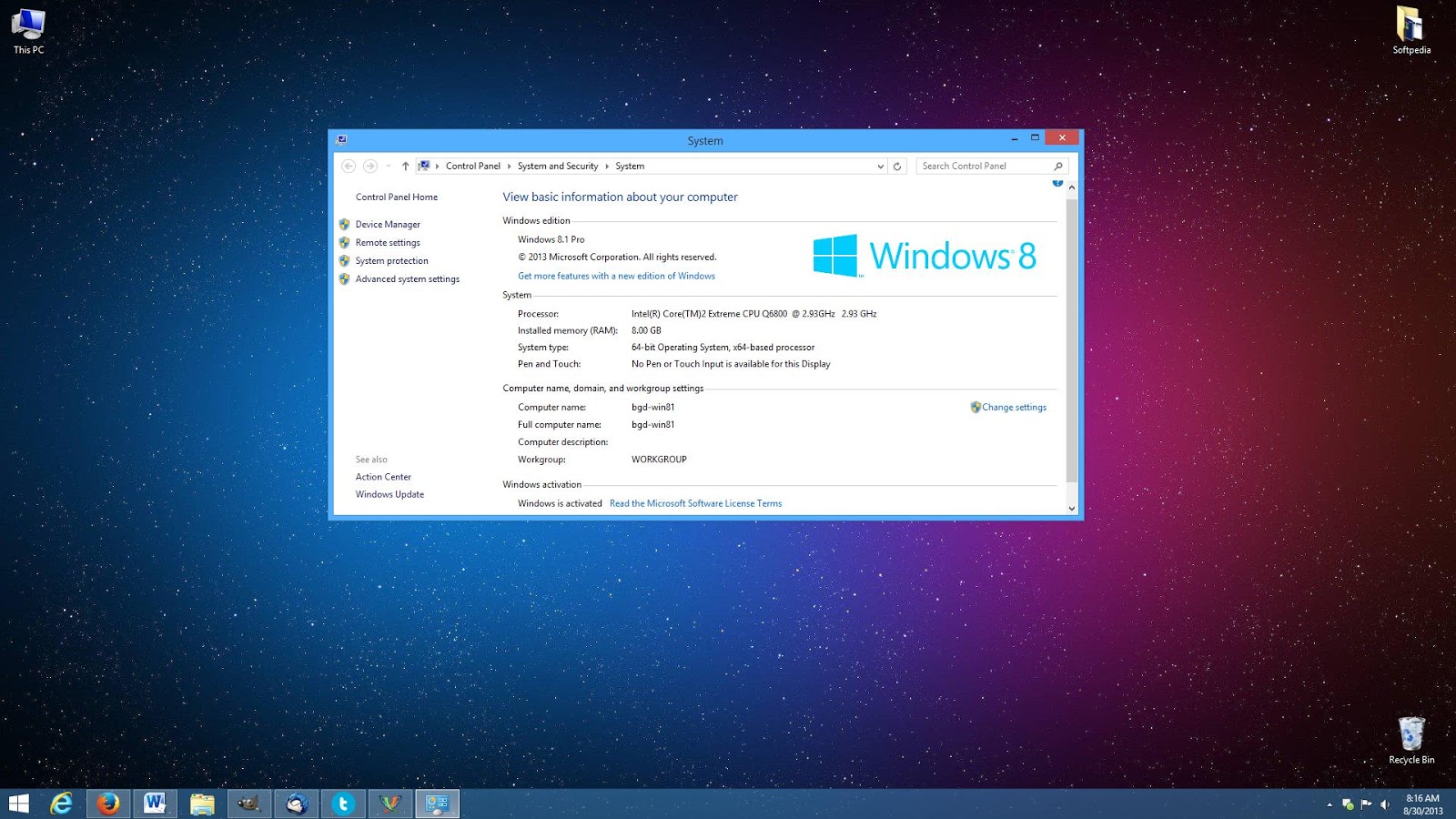Open Action Center under See also
This screenshot has height=819, width=1456.
[383, 477]
